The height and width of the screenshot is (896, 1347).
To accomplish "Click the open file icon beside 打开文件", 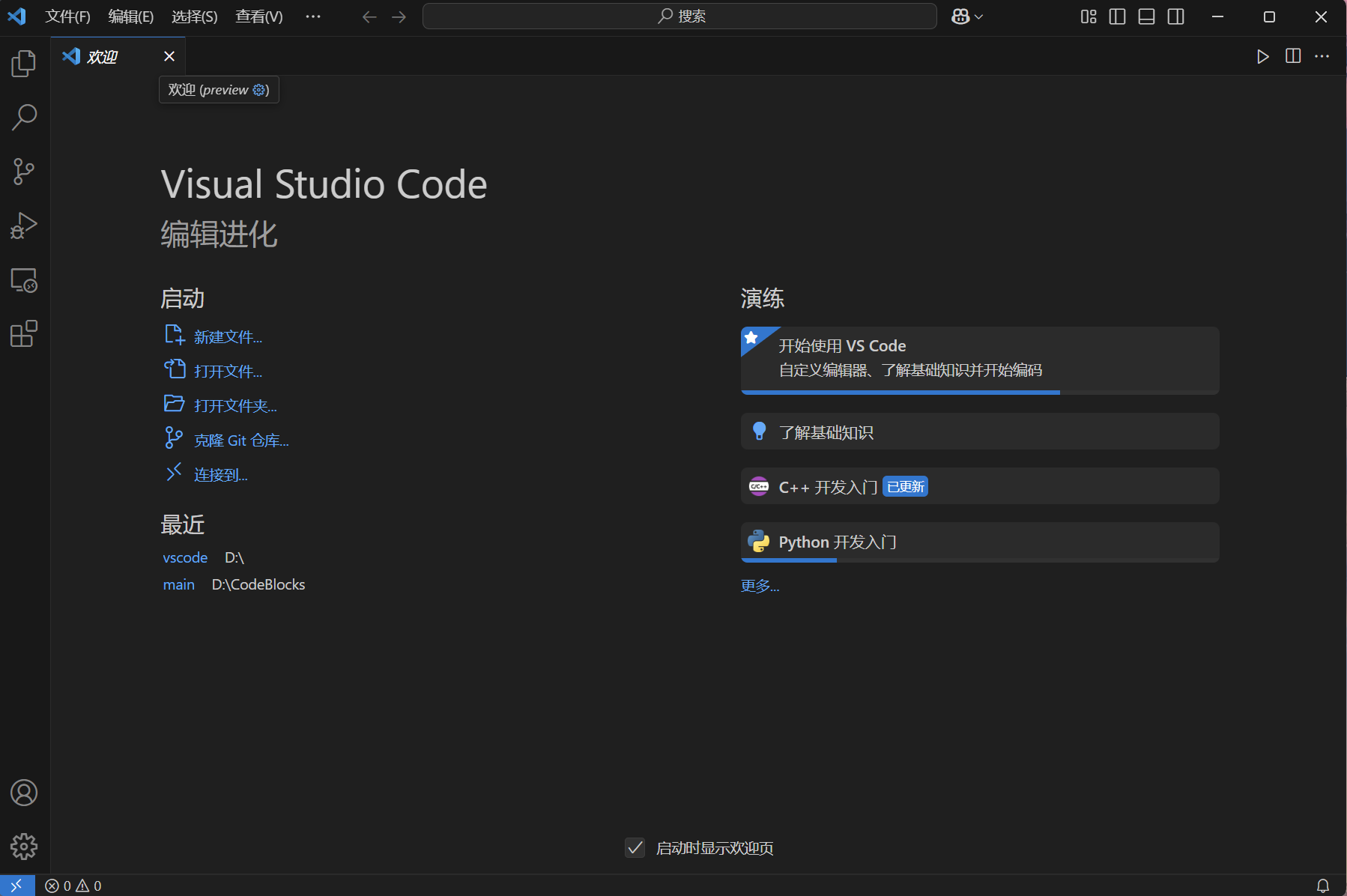I will coord(175,369).
